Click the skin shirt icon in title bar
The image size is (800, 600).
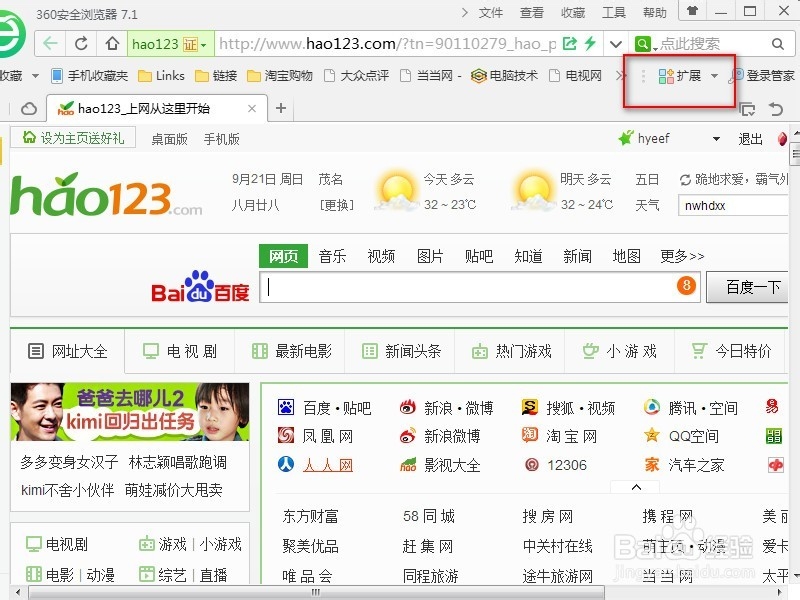(692, 11)
